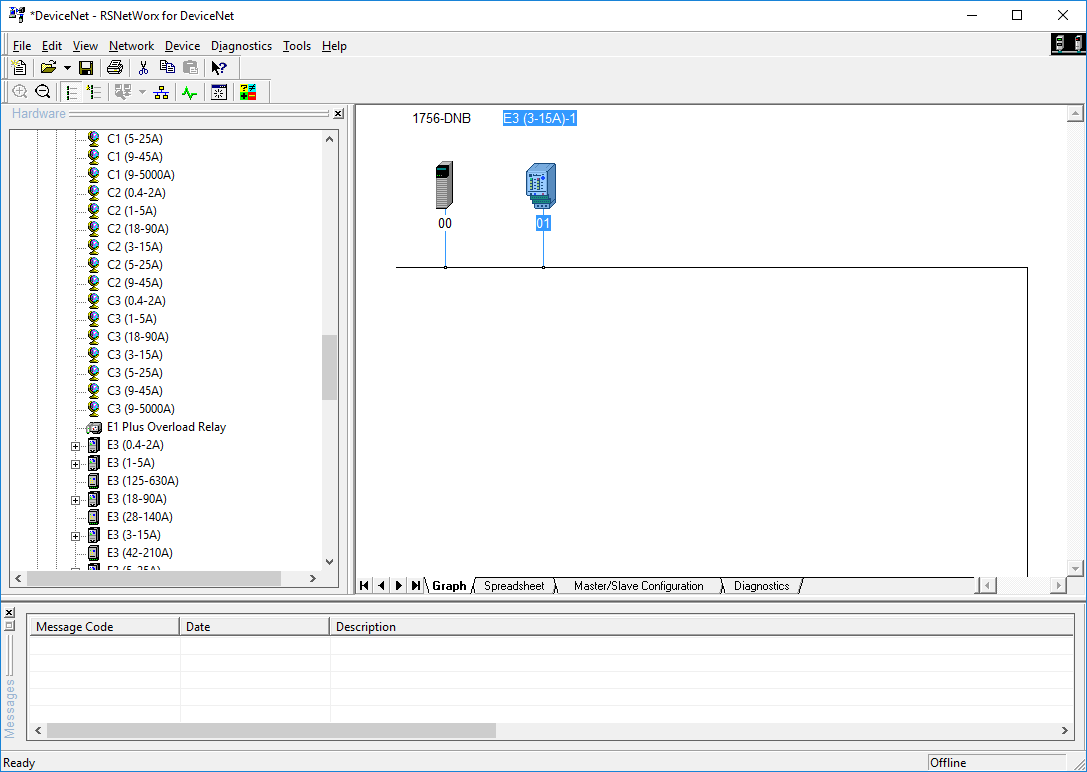Click the previous tab arrow button

[x=381, y=586]
